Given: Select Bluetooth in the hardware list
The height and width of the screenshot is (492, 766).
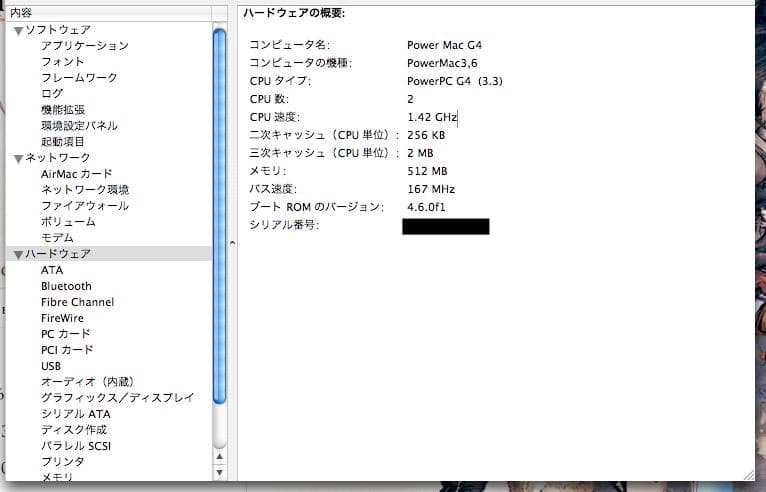Looking at the screenshot, I should (x=66, y=286).
